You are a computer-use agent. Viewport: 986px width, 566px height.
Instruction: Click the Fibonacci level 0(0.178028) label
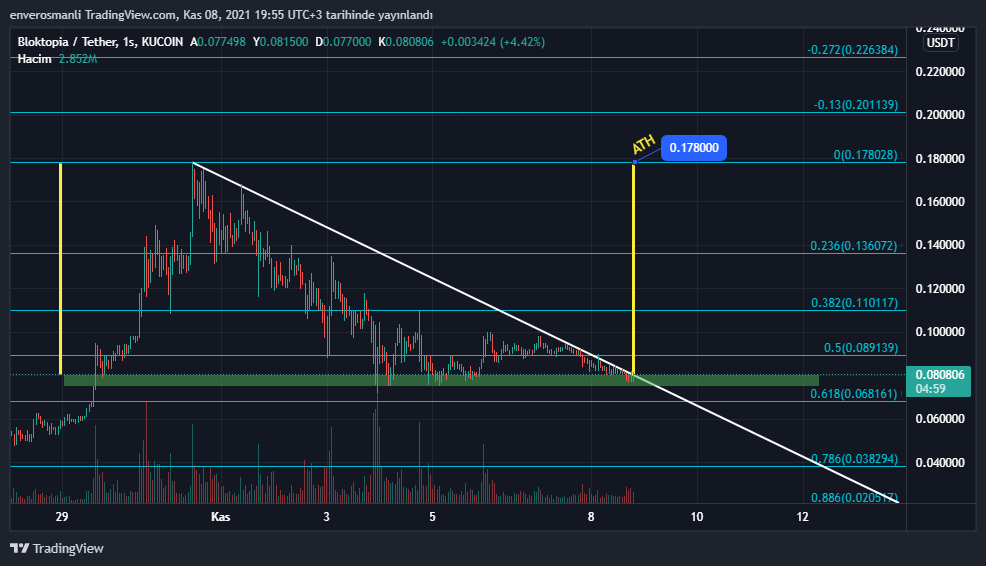tap(865, 155)
